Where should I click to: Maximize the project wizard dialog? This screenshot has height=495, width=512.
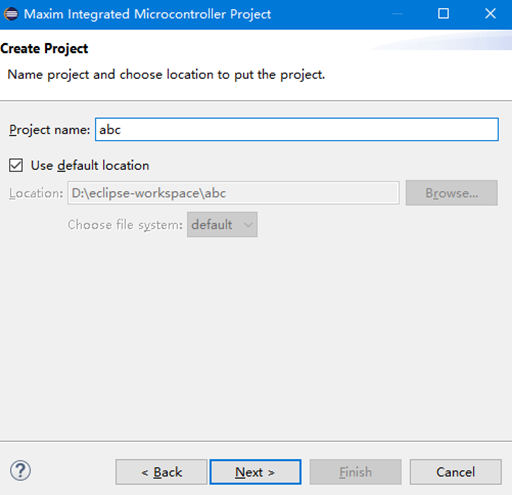coord(443,14)
